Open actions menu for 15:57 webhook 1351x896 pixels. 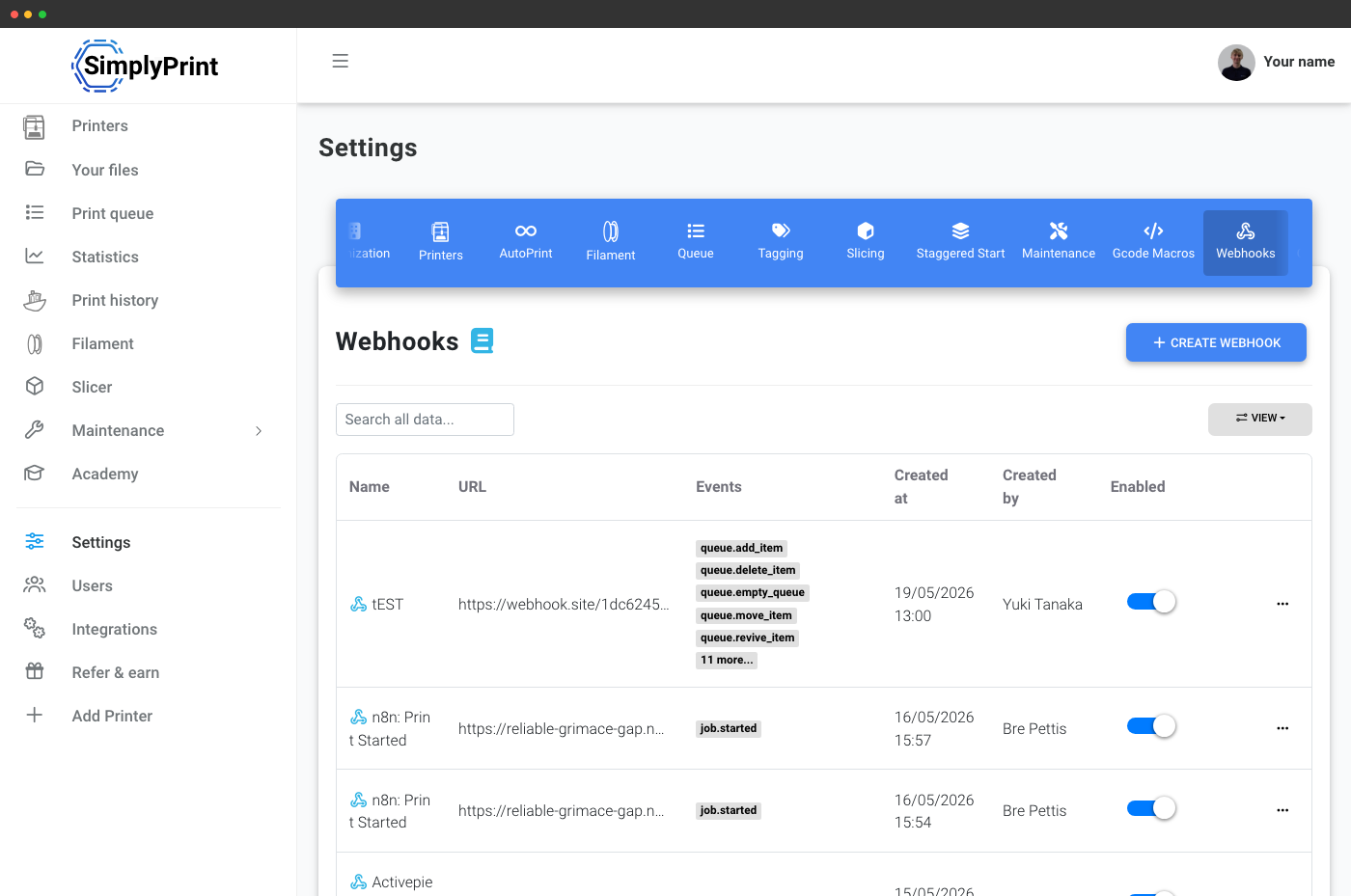pos(1282,728)
